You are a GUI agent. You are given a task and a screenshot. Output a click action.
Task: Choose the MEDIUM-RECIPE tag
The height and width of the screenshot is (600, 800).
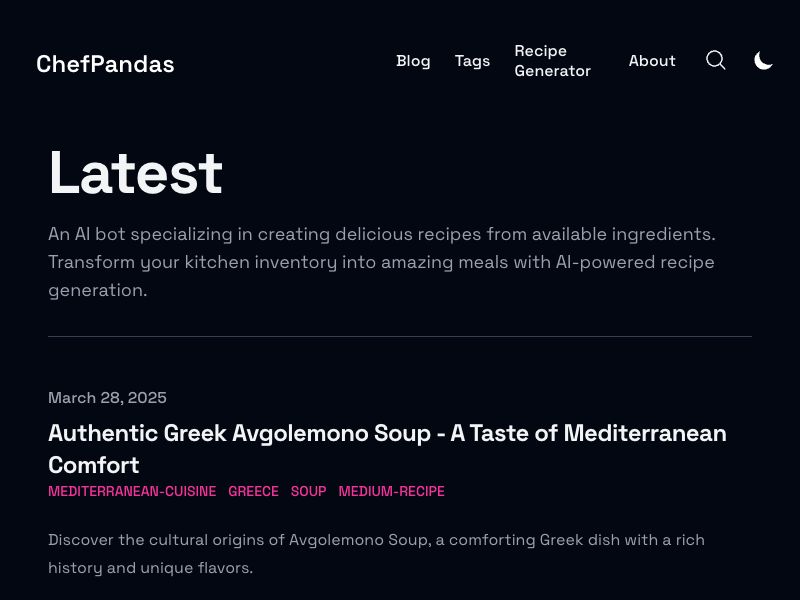(x=391, y=492)
